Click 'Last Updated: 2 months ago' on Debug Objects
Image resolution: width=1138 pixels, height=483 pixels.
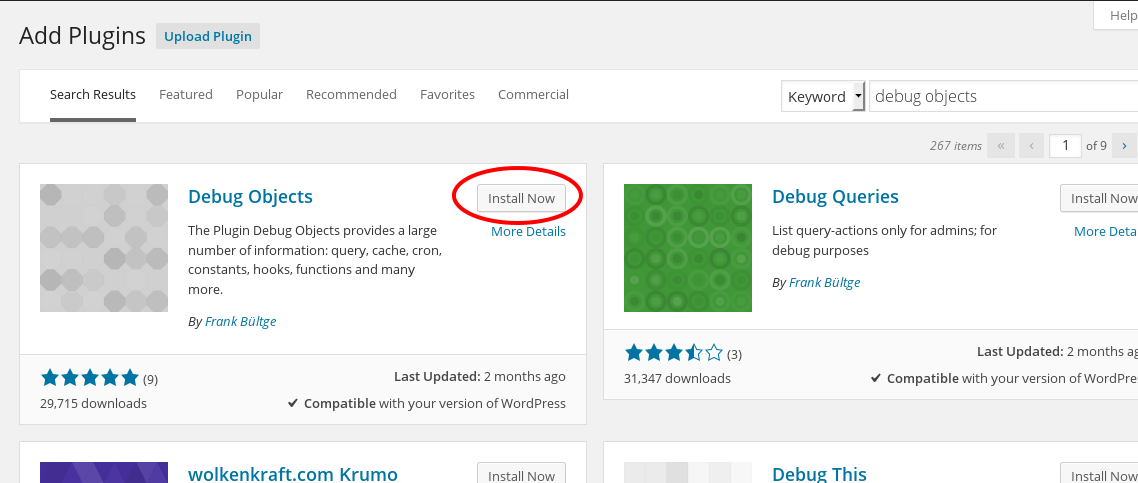coord(480,376)
